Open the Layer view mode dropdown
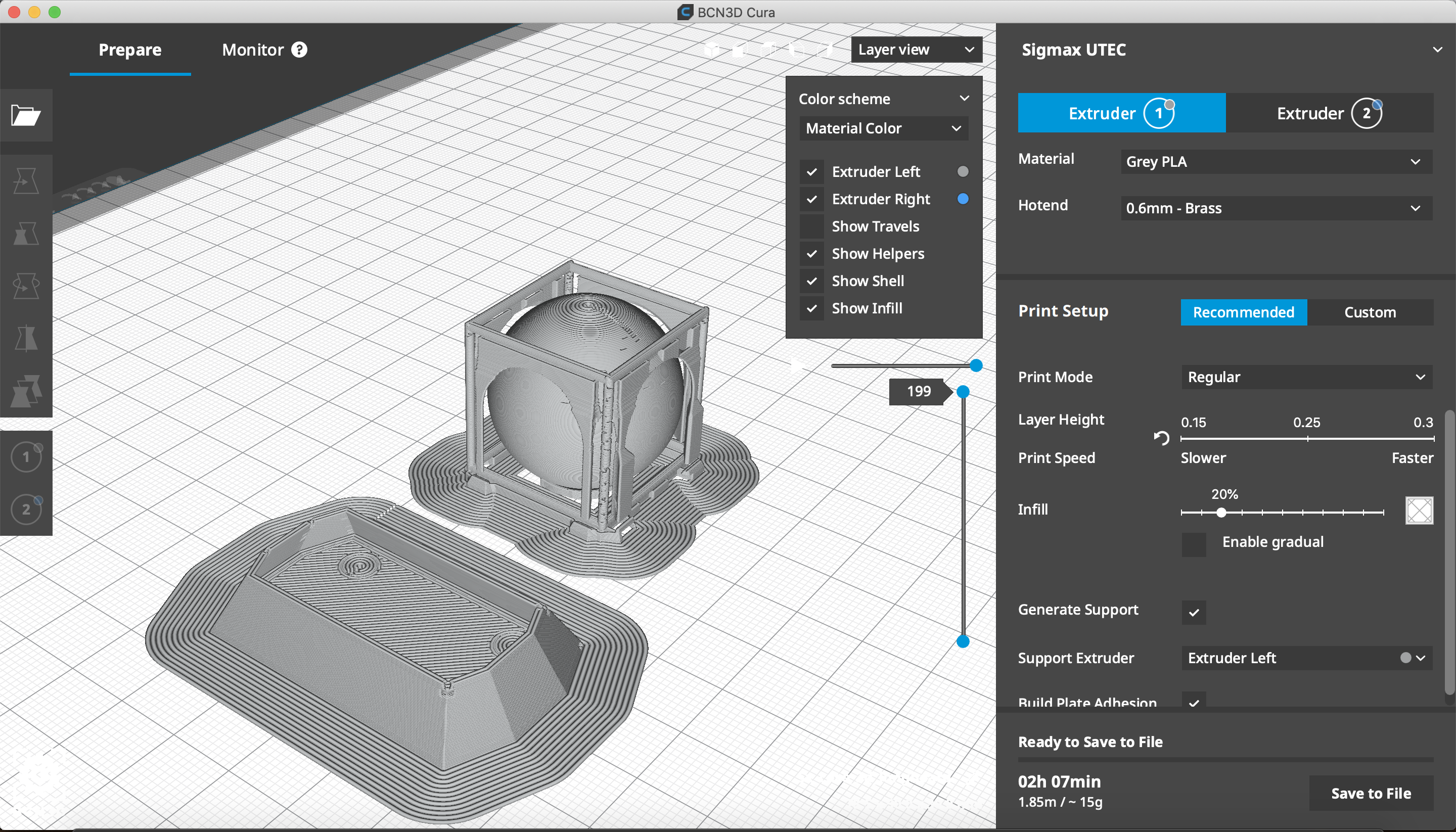This screenshot has height=832, width=1456. [916, 50]
